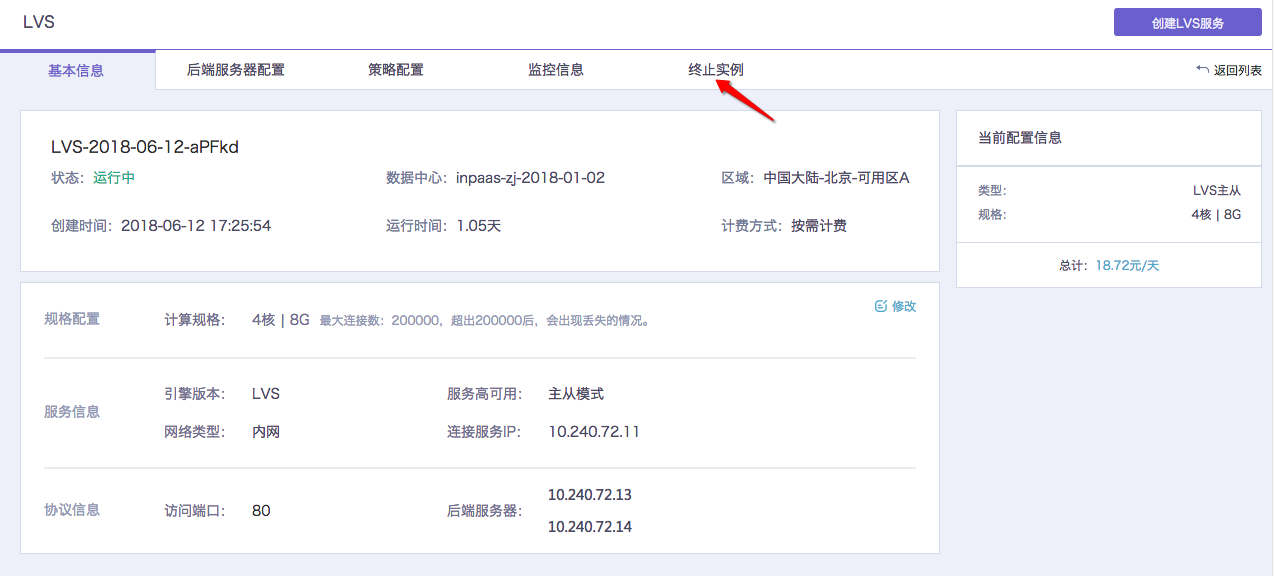This screenshot has width=1274, height=576.
Task: Click backend server IP 10.240.72.13
Action: [x=590, y=495]
